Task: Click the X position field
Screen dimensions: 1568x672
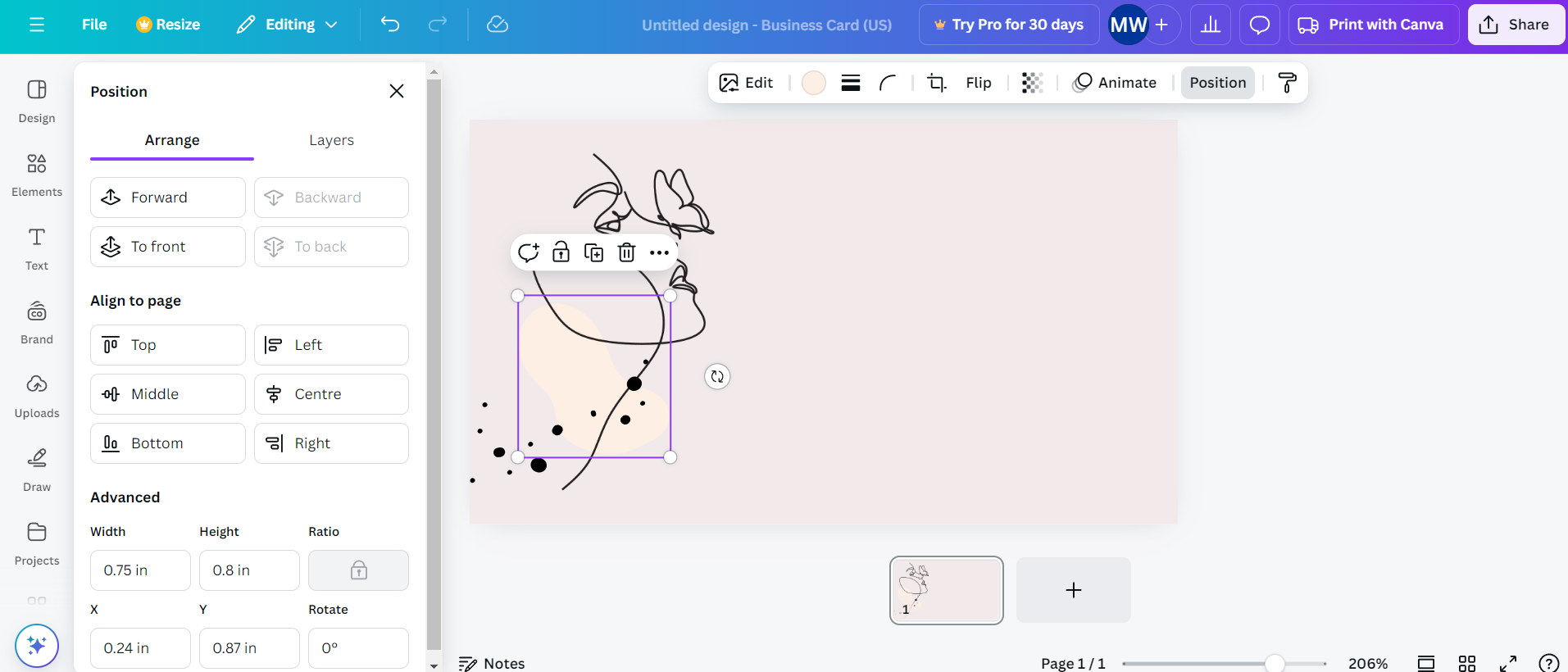Action: pyautogui.click(x=140, y=648)
